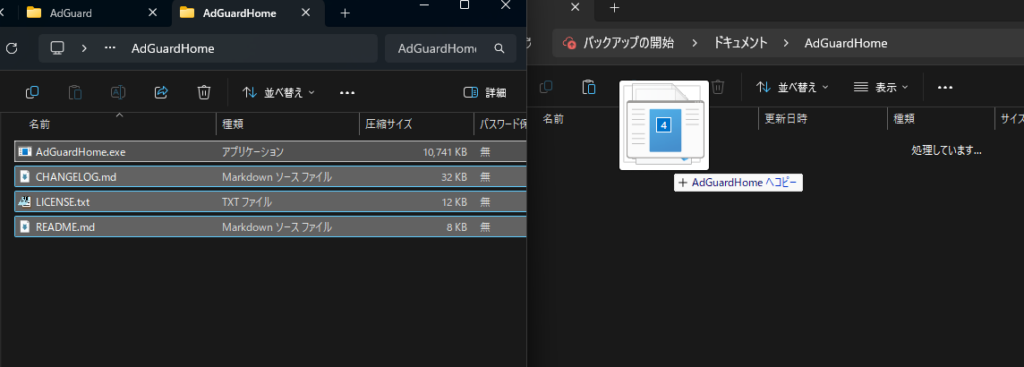Close the tab in the right window
The height and width of the screenshot is (367, 1024).
coord(575,8)
